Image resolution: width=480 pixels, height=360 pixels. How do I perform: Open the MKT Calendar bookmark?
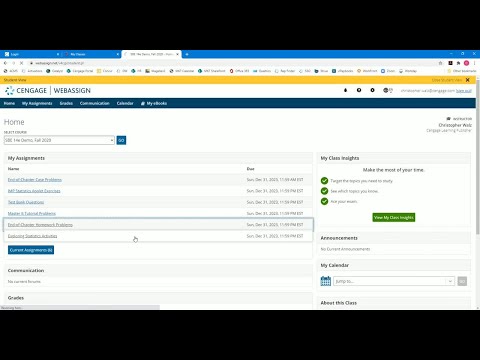point(182,71)
